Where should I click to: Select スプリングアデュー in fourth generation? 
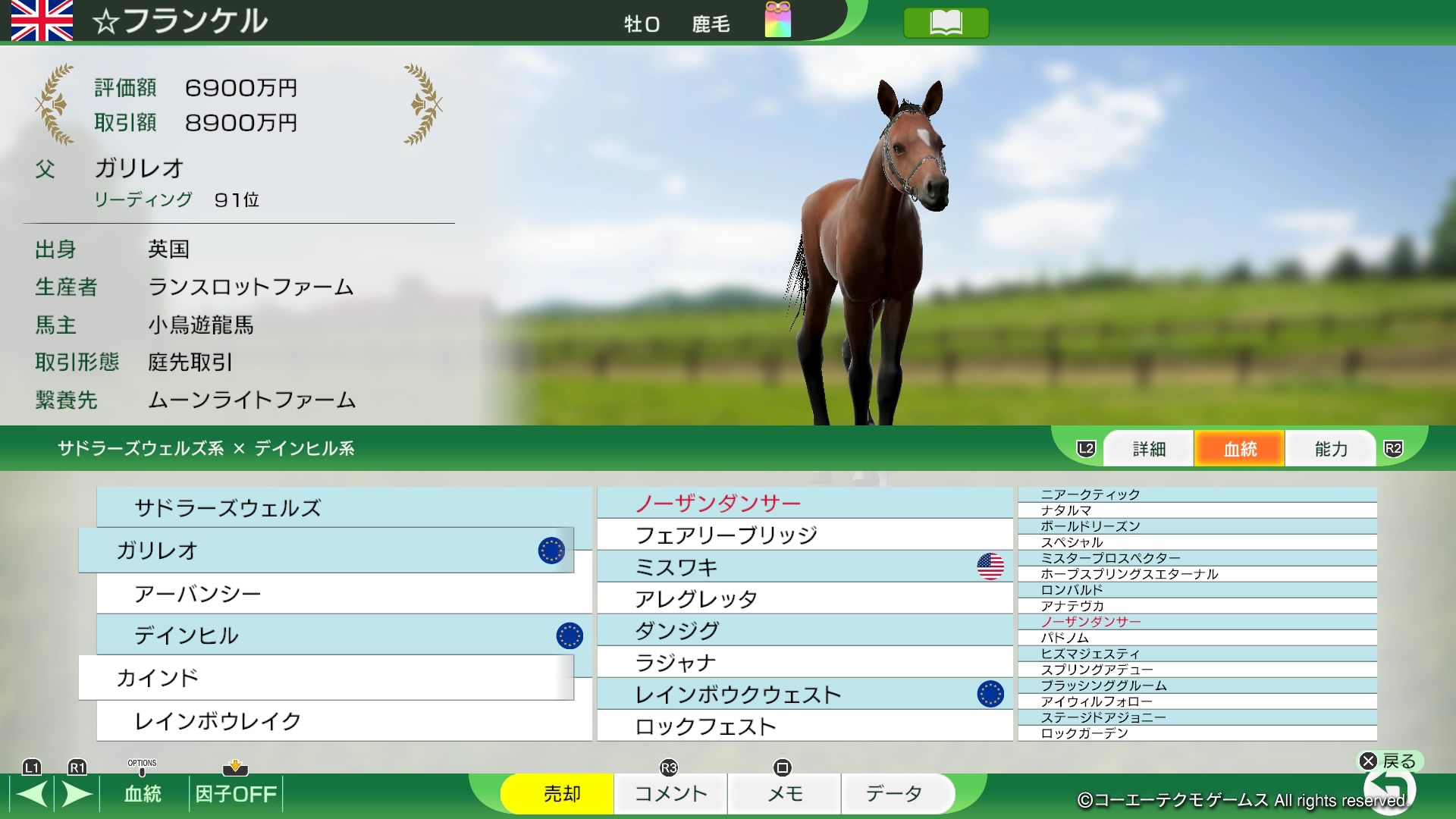coord(1197,670)
